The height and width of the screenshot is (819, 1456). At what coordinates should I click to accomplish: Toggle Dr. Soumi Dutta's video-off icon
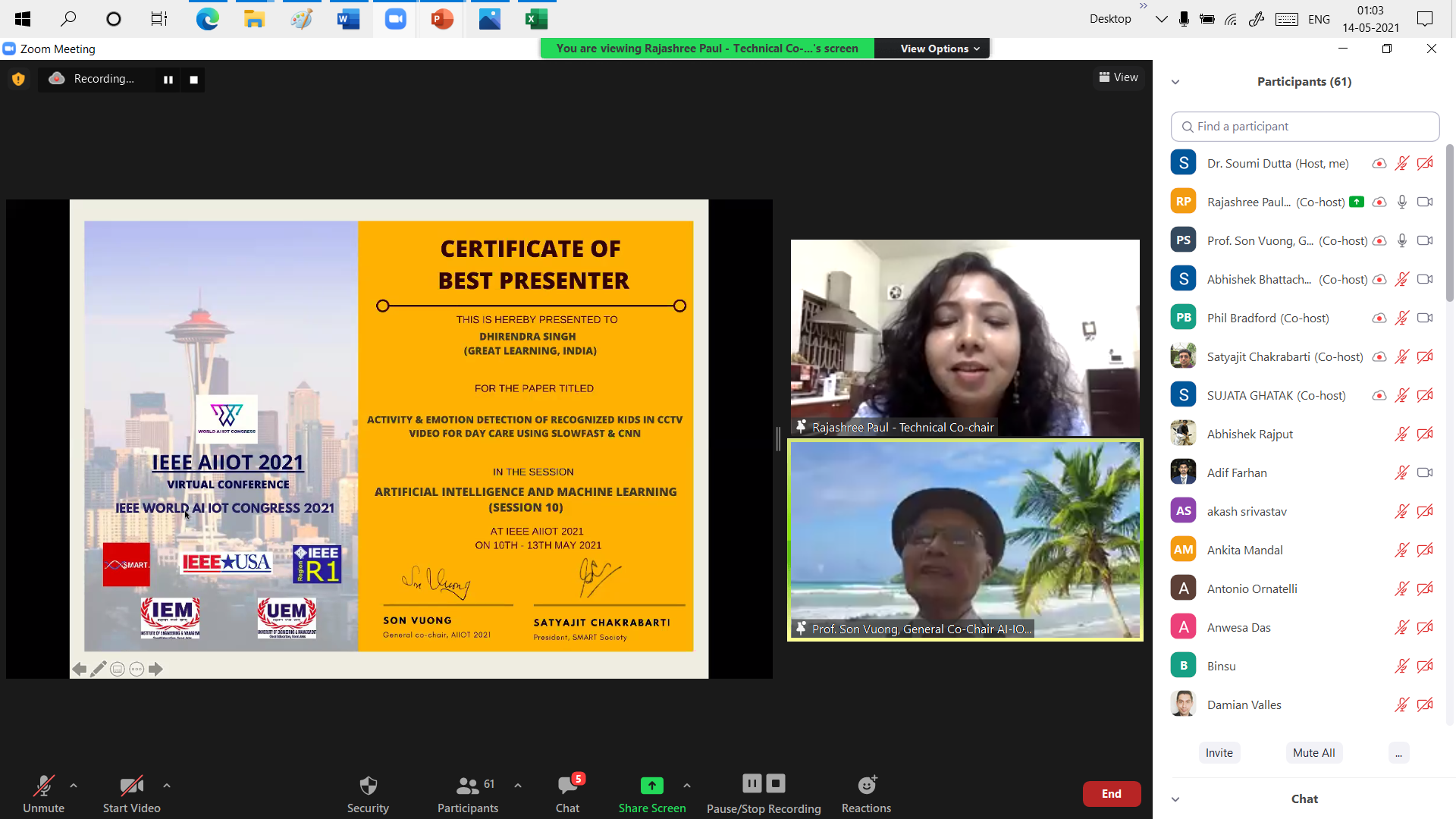[1426, 164]
